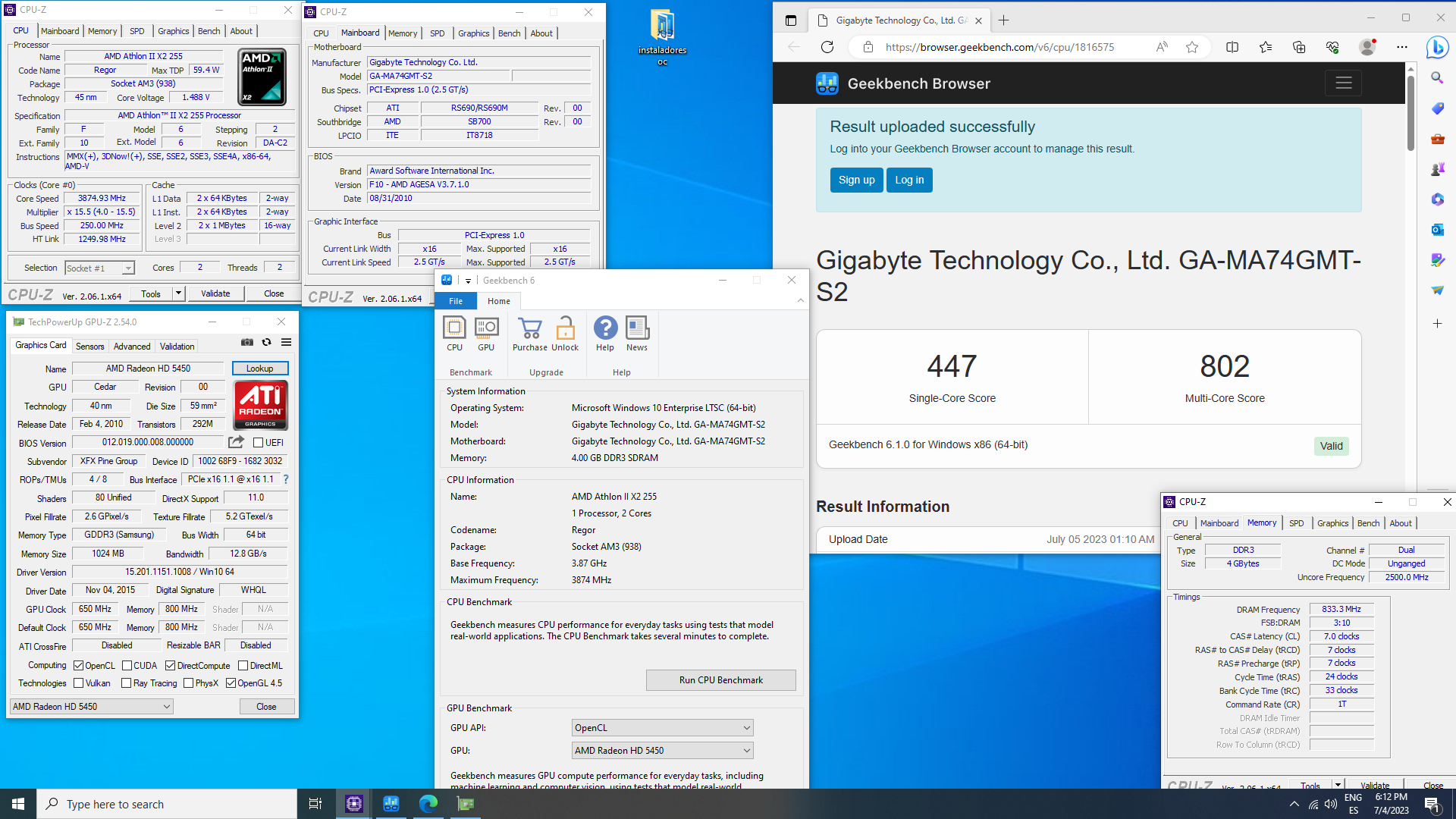This screenshot has height=819, width=1456.
Task: Toggle the OpenCL checkbox
Action: point(78,666)
